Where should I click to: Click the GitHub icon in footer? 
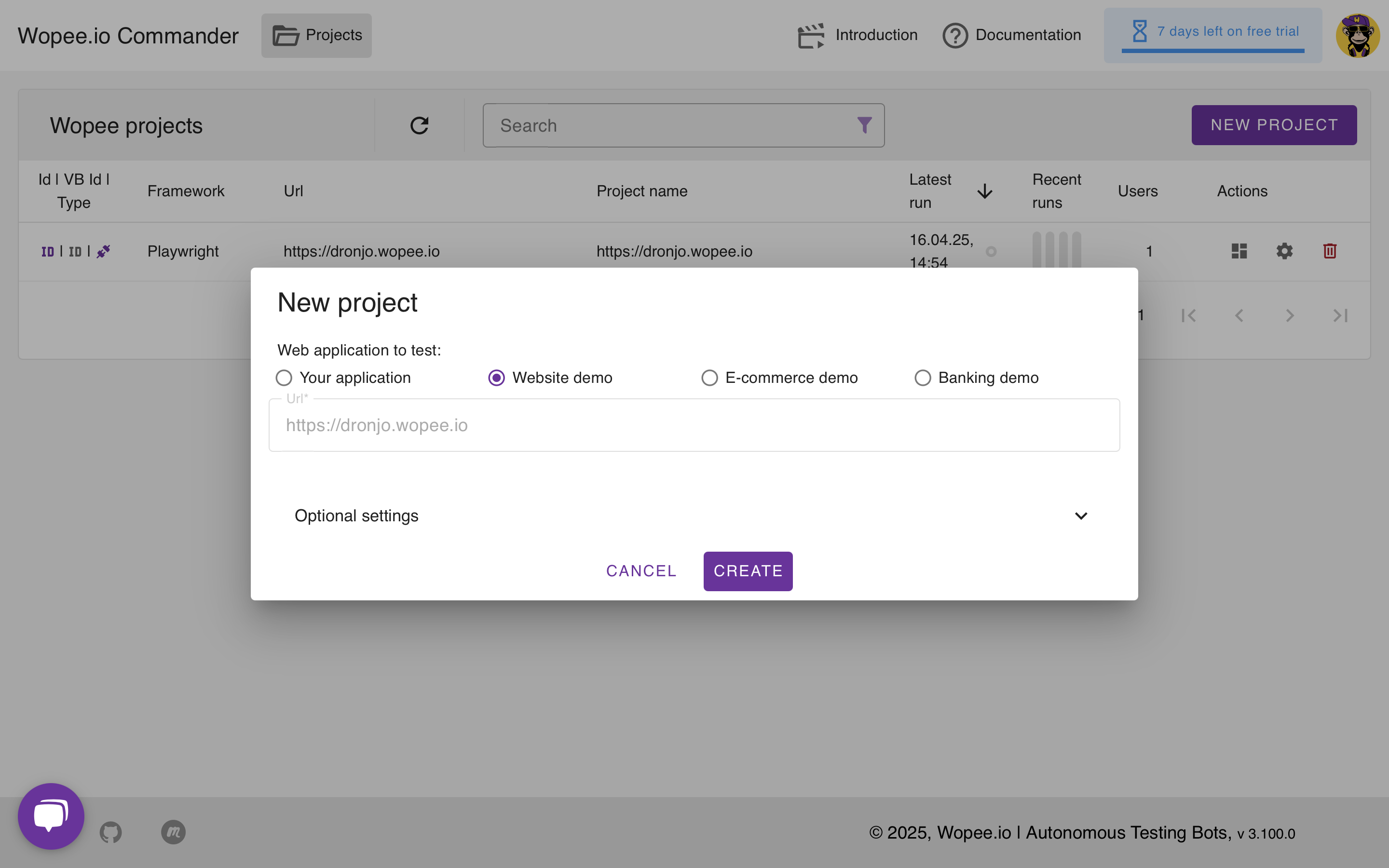tap(111, 832)
